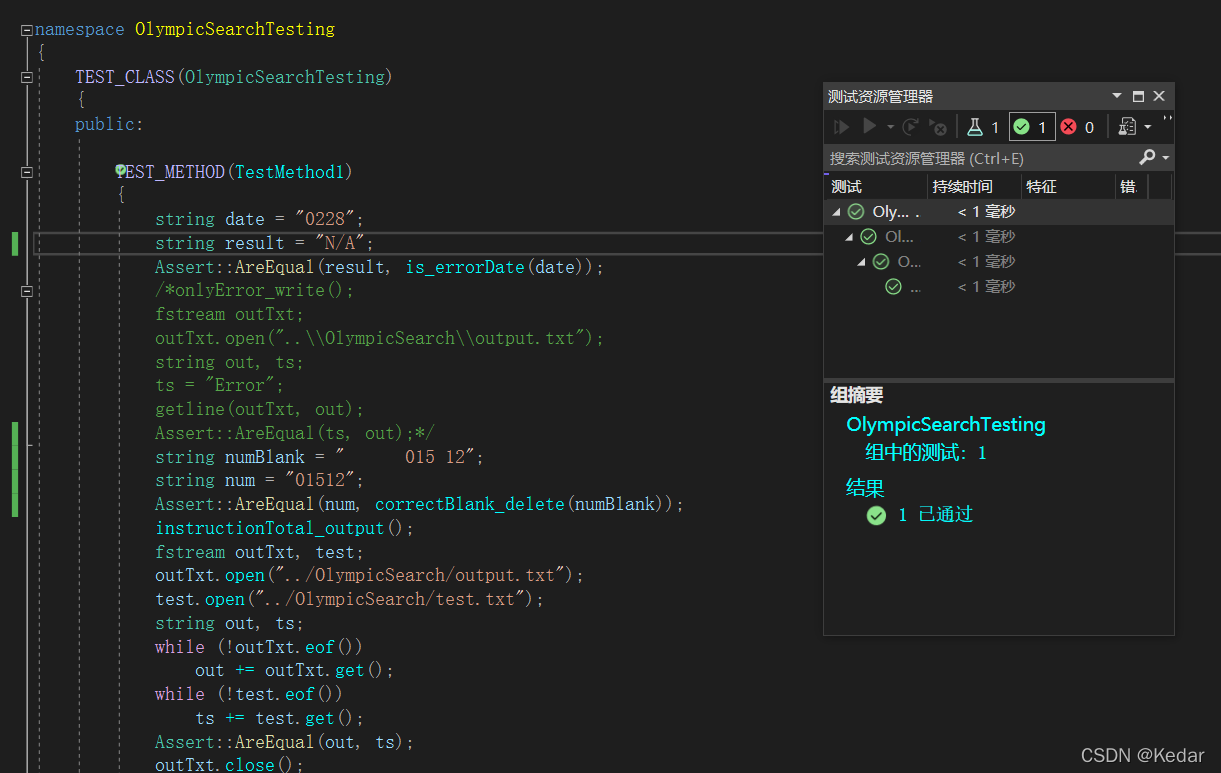Image resolution: width=1221 pixels, height=773 pixels.
Task: Sort by the 持续时间 column header
Action: (974, 186)
